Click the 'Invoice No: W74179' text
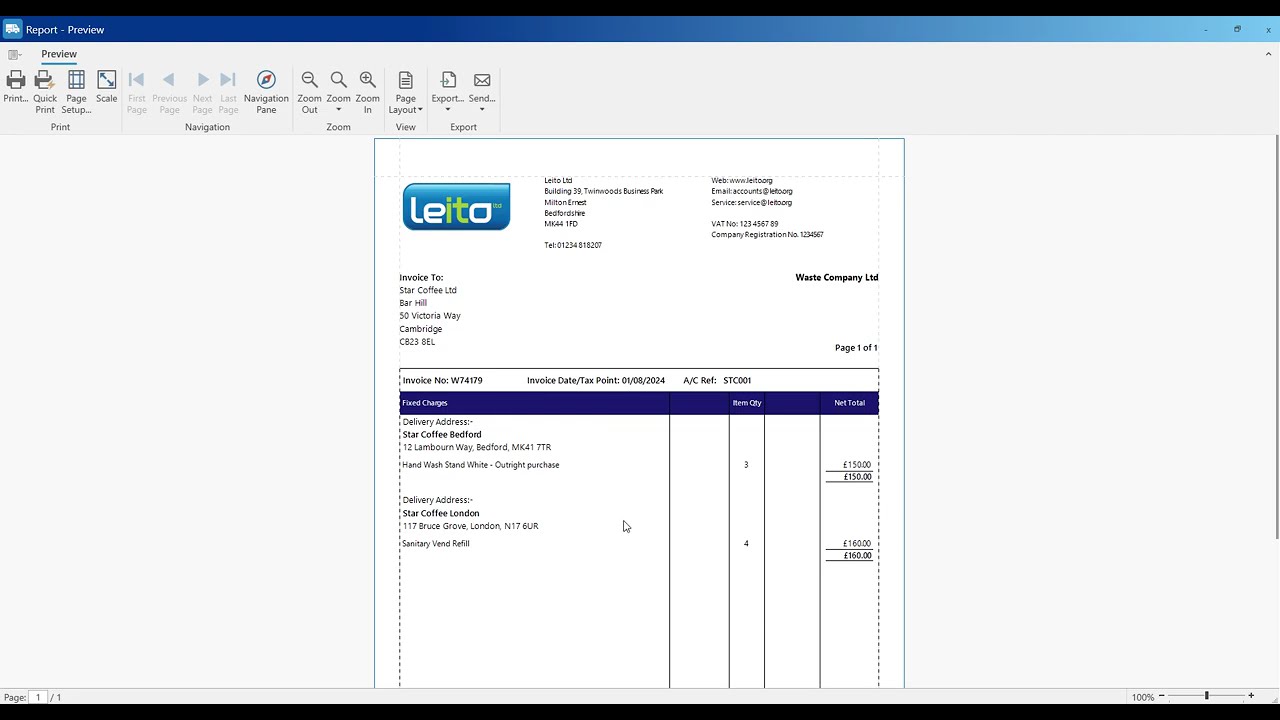 (x=442, y=380)
